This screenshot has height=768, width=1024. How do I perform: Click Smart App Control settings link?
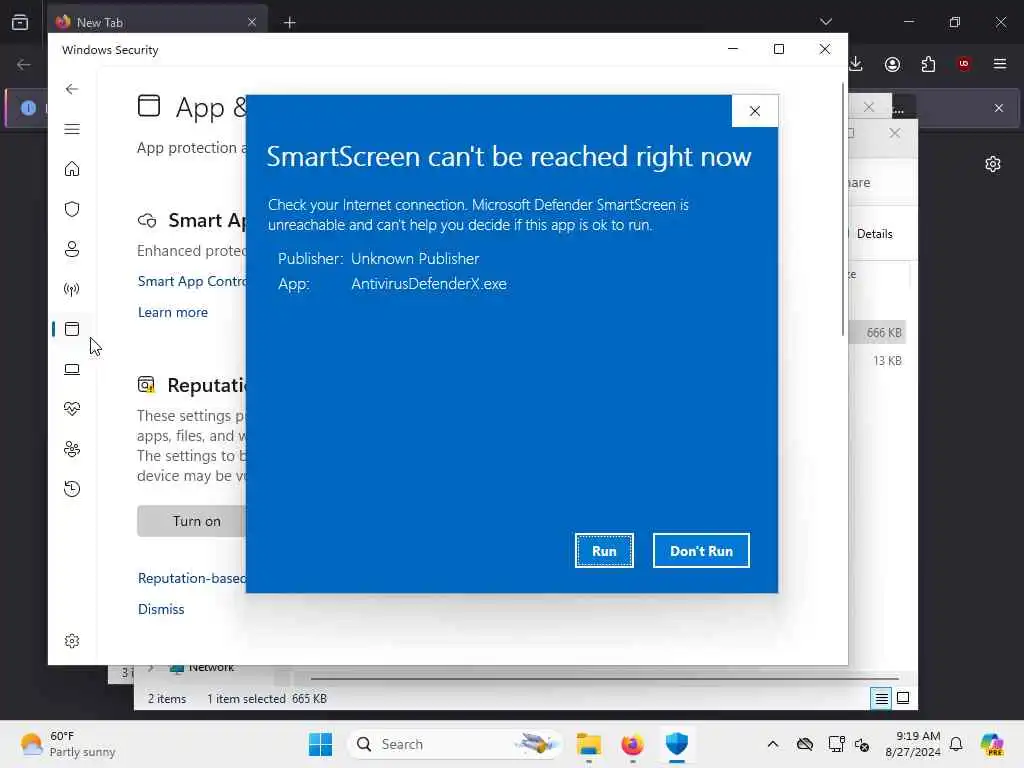click(x=192, y=281)
